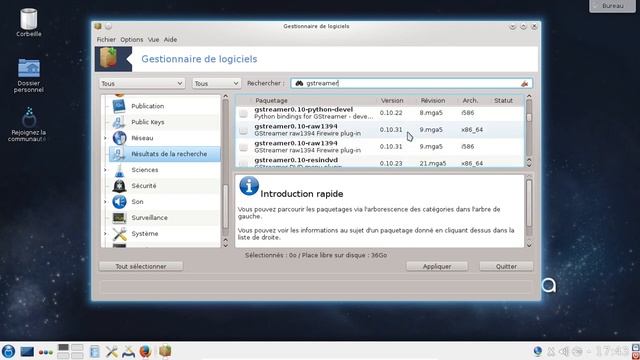Screen dimensions: 640x360
Task: Click the category tree scrollbar thumb
Action: tap(226, 207)
